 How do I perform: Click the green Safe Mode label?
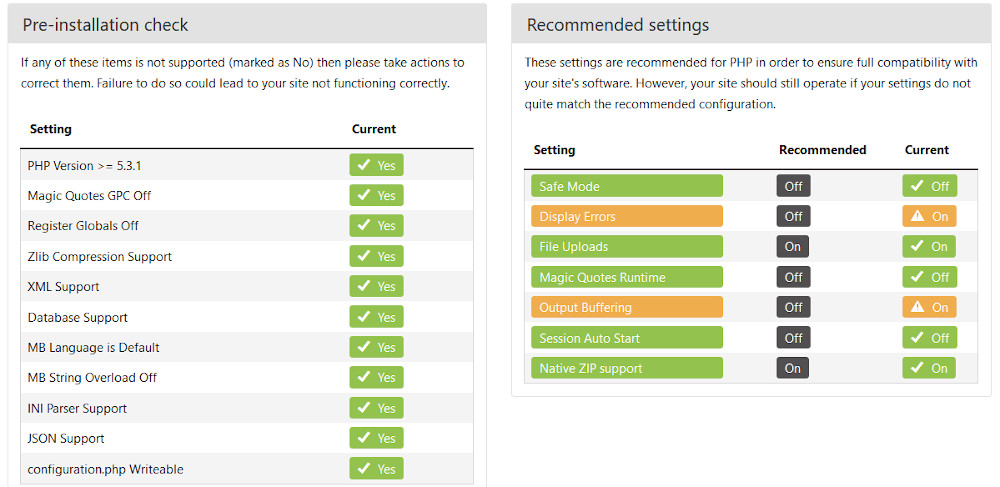coord(627,186)
